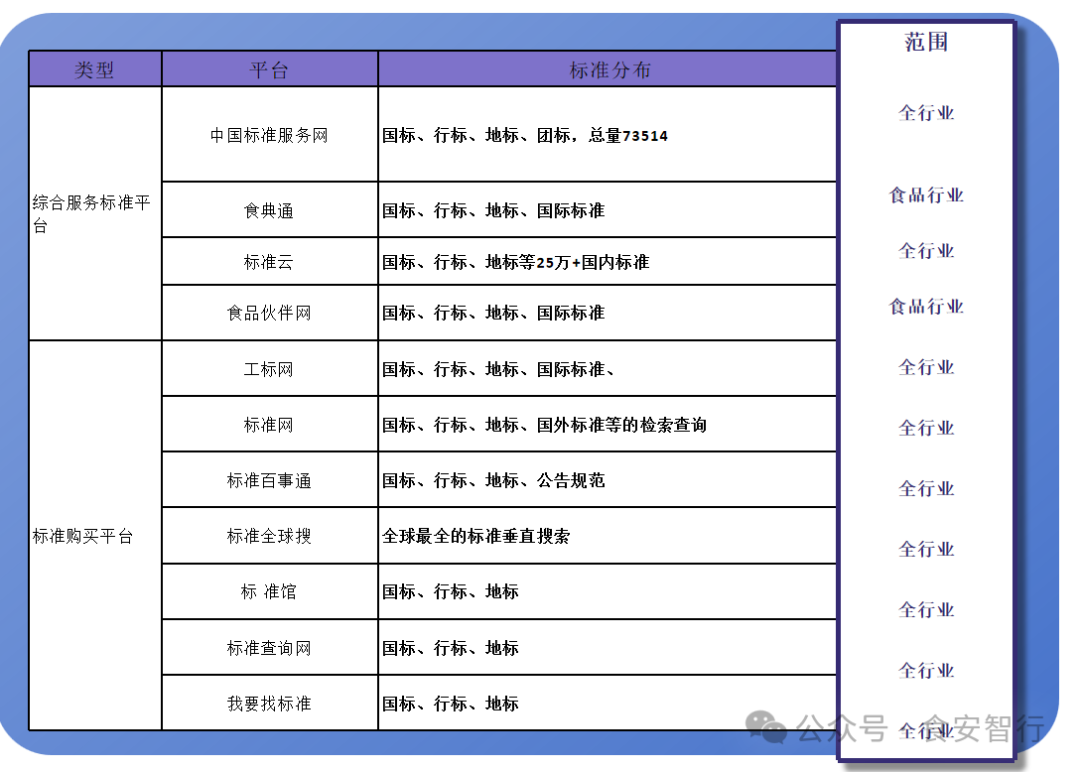Select 全行业 beside the 标准网 row

(926, 428)
